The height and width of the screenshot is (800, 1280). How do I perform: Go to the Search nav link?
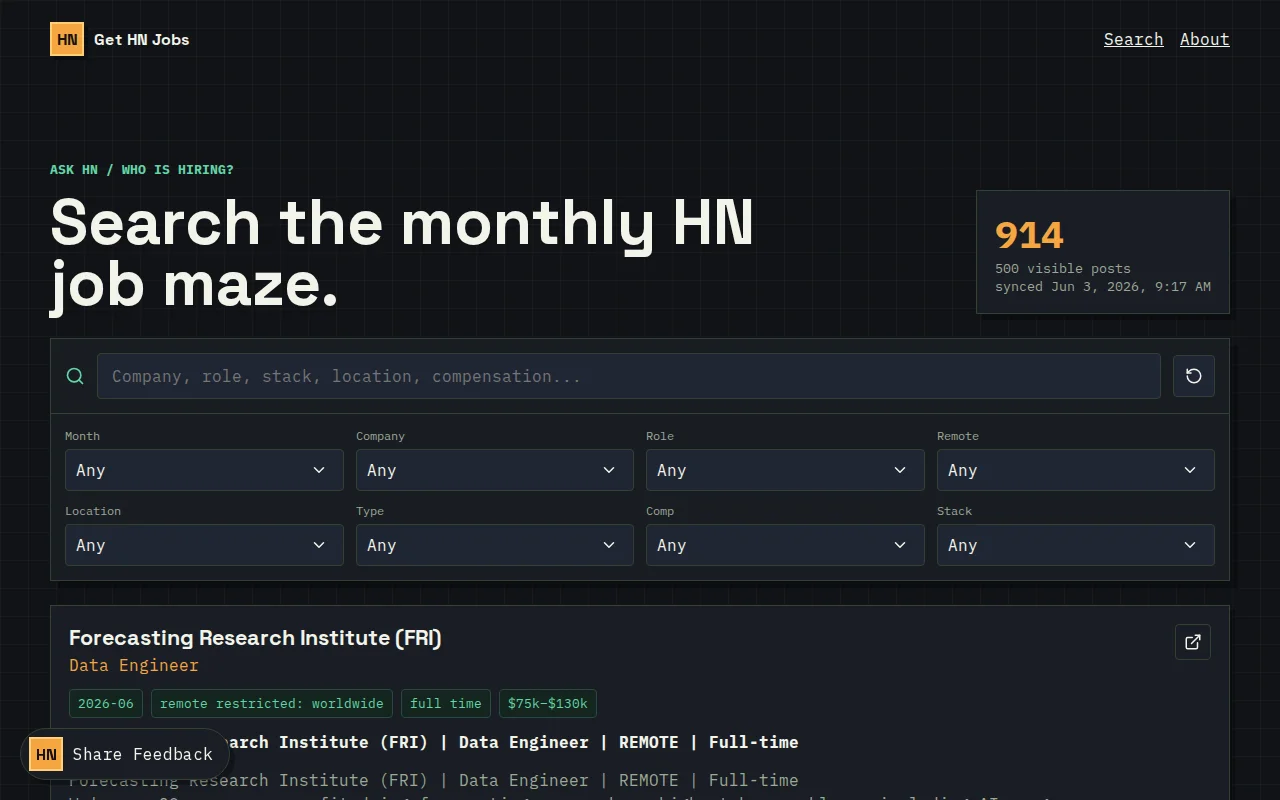pos(1133,40)
